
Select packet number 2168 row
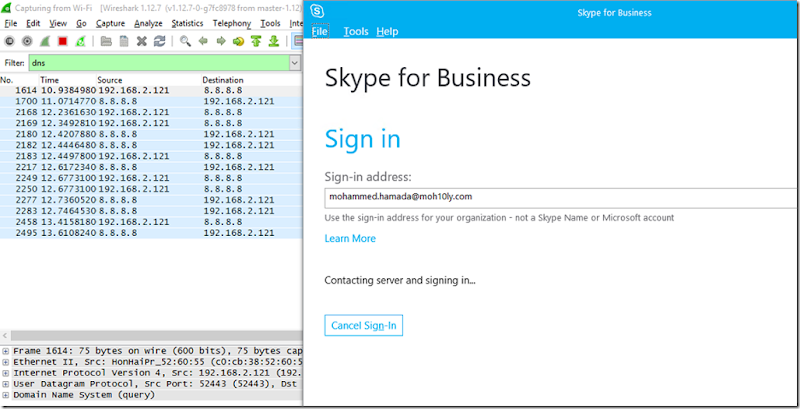coord(151,112)
